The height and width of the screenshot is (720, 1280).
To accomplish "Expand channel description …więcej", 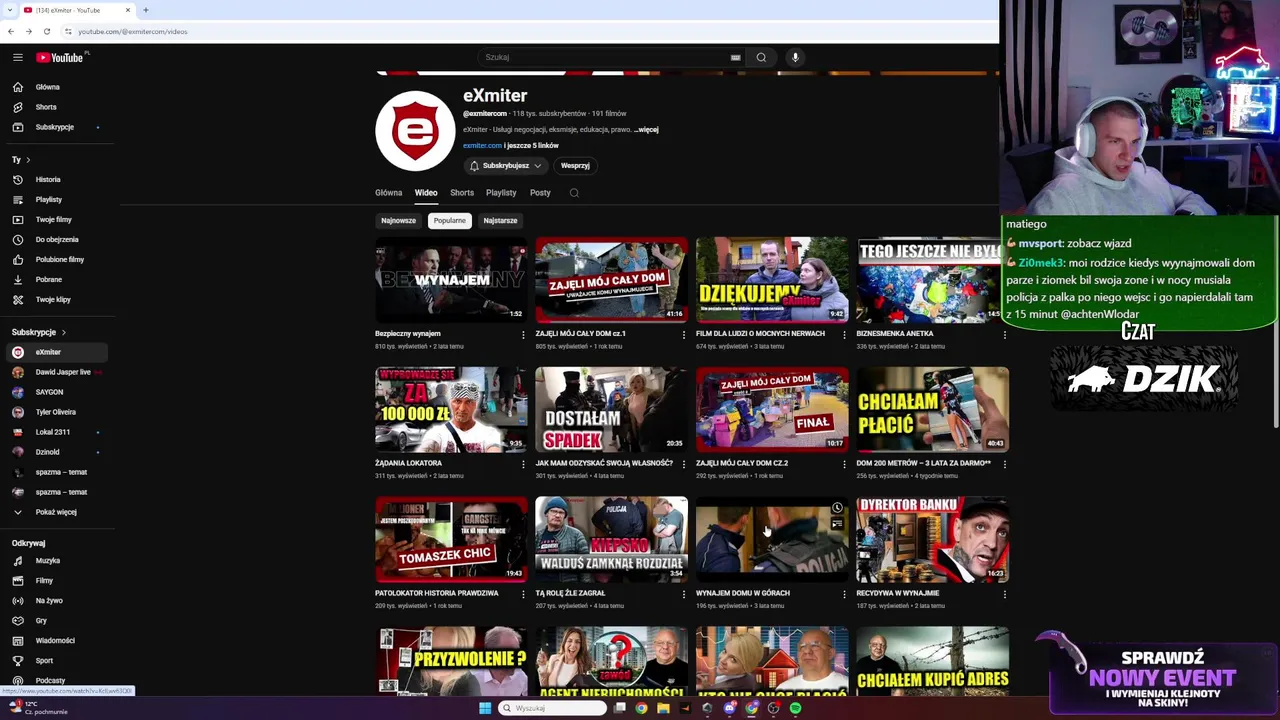I will tap(646, 130).
